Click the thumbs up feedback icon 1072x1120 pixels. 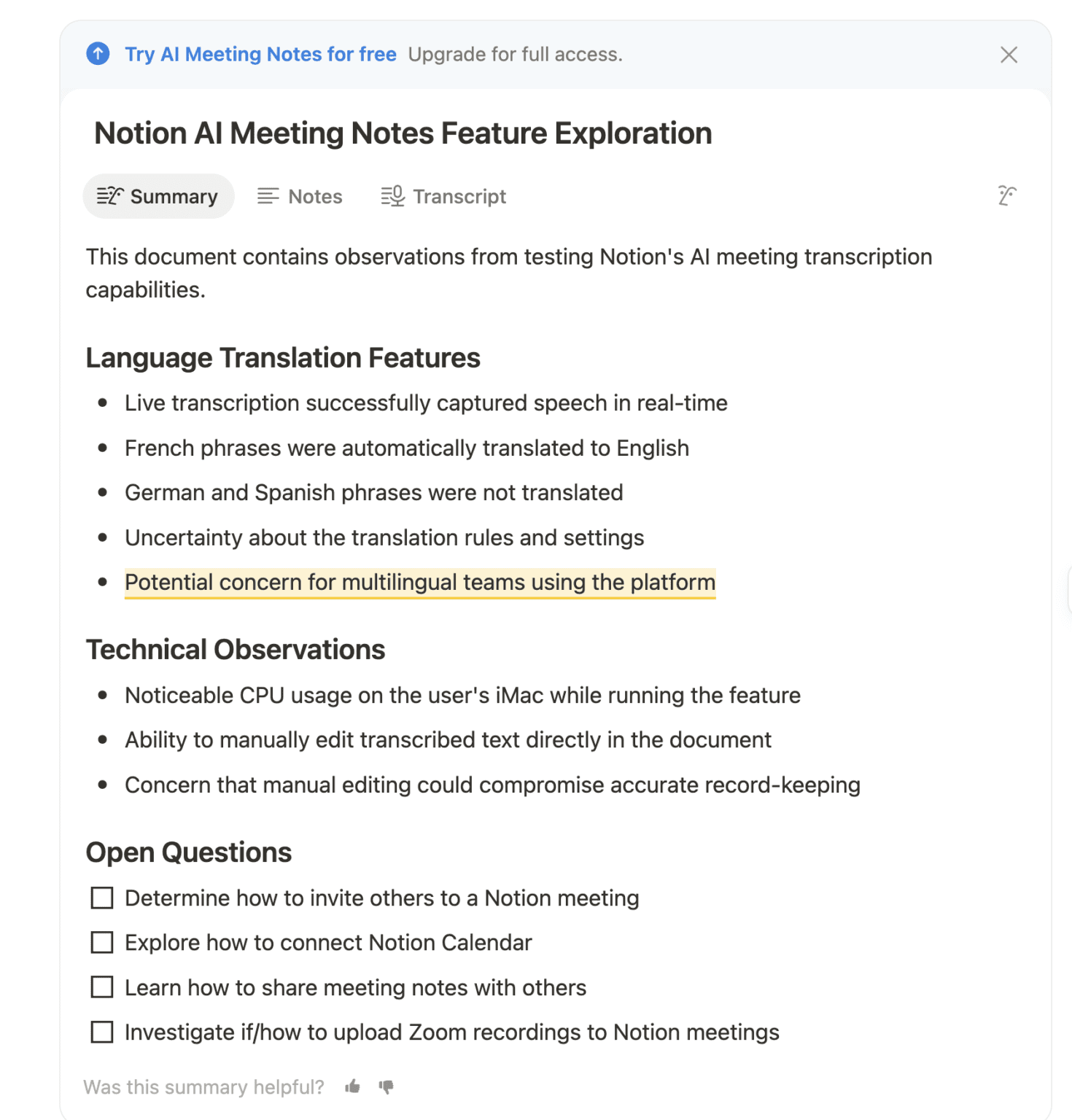pyautogui.click(x=353, y=1086)
